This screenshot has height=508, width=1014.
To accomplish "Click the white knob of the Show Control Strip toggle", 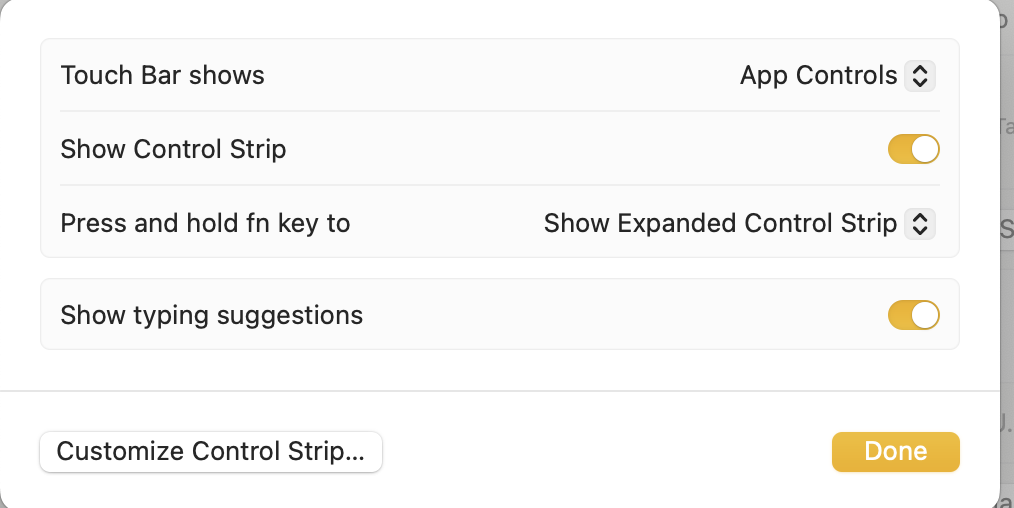I will point(926,150).
